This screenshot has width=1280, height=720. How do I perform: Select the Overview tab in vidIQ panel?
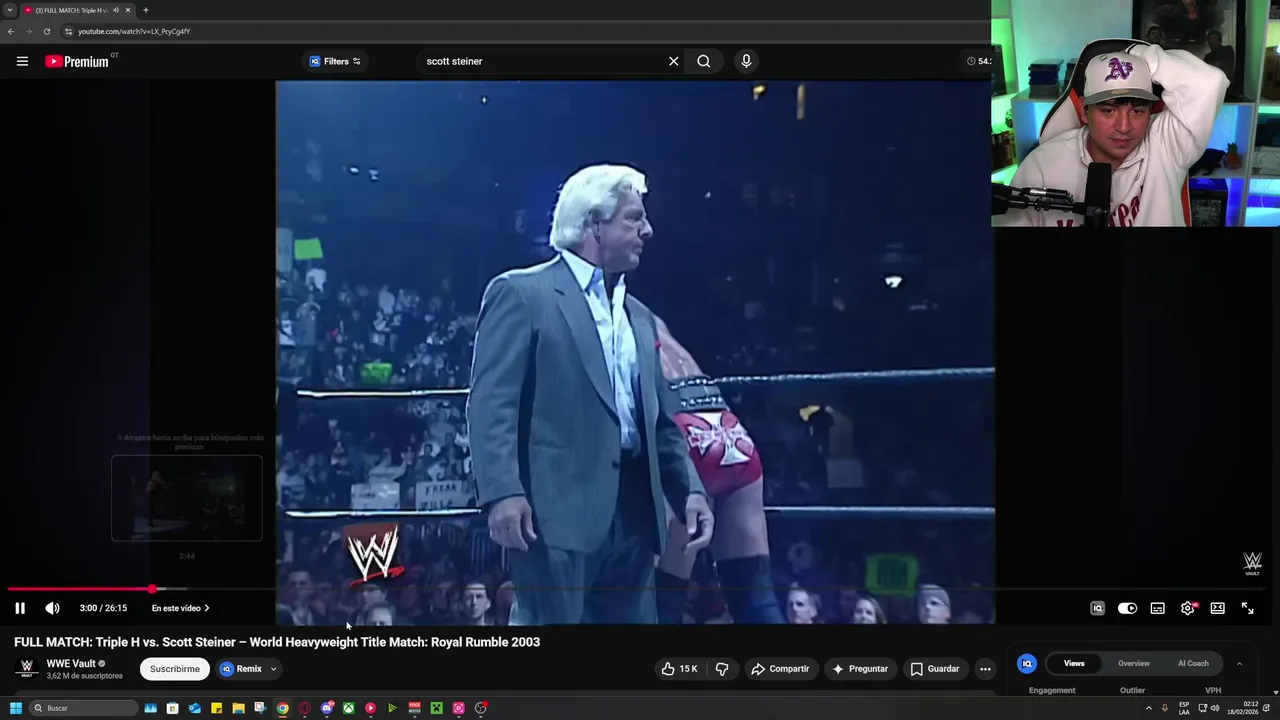1134,663
